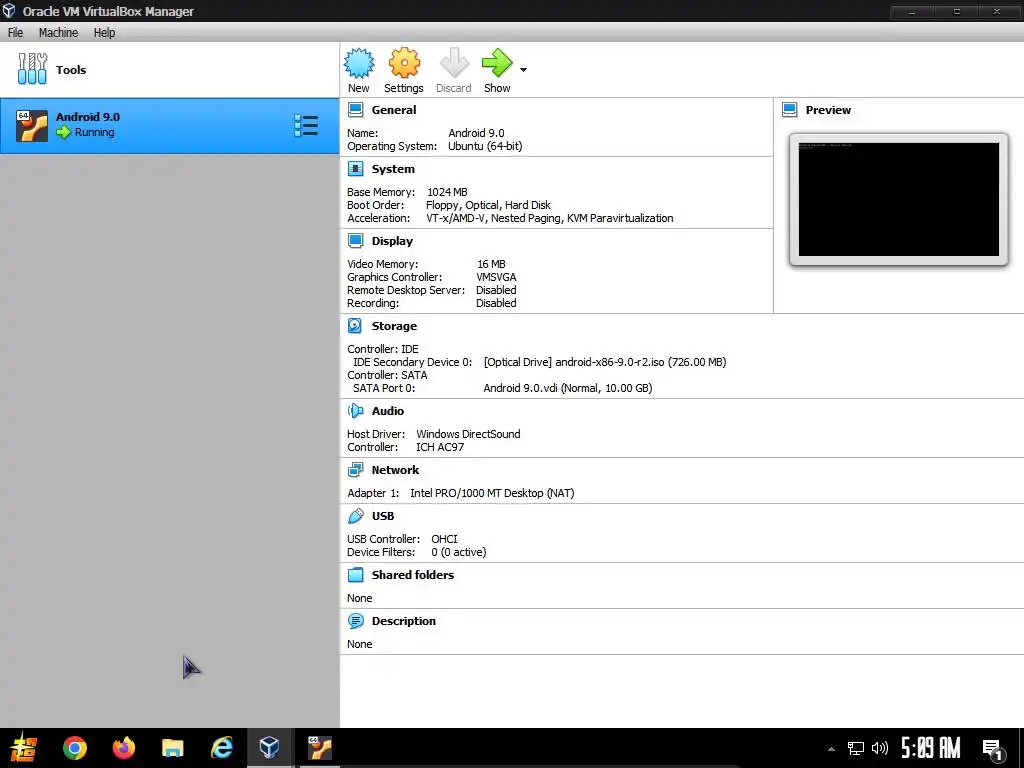Open the Tools wrench icon

[32, 69]
